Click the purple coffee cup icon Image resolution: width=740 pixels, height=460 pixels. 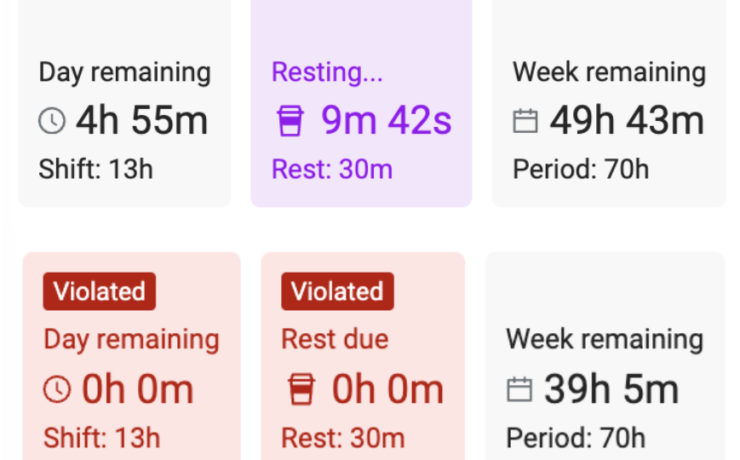point(289,122)
